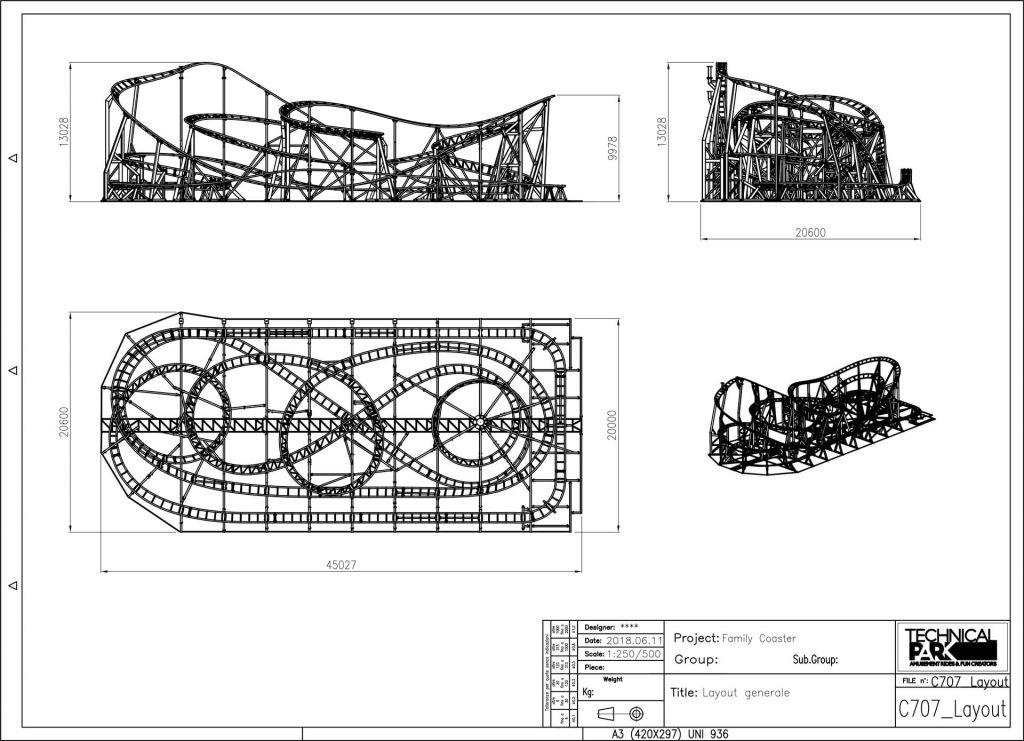Select the 45027 overall length dimension
Image resolution: width=1024 pixels, height=741 pixels.
pyautogui.click(x=340, y=563)
